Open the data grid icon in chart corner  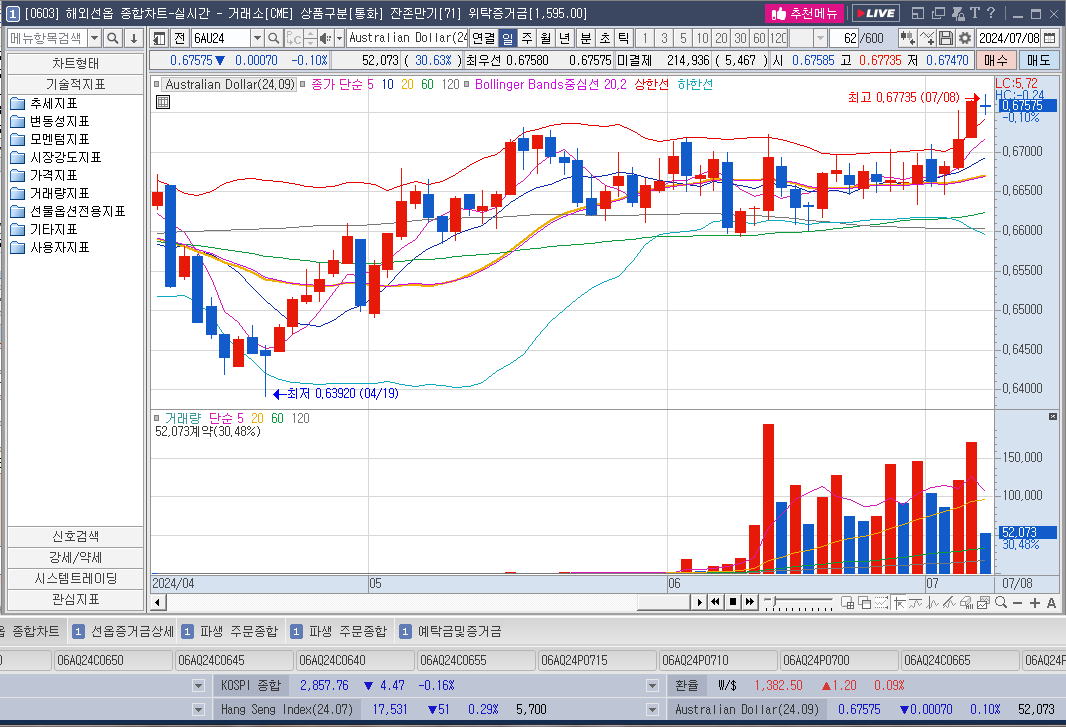(x=163, y=102)
